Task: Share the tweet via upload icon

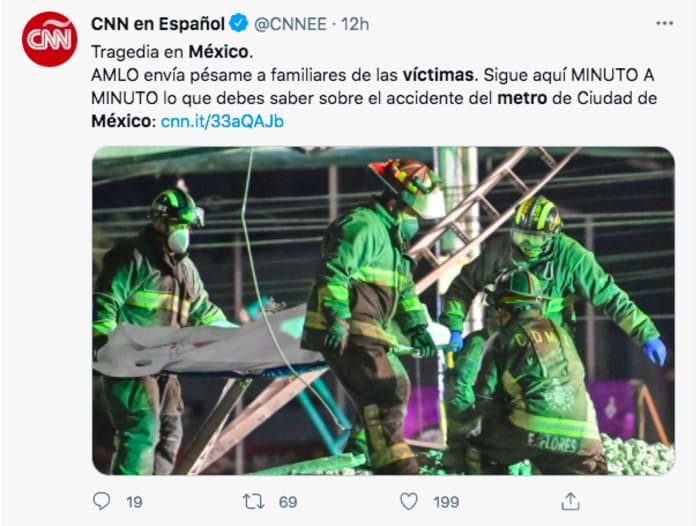Action: [x=571, y=501]
